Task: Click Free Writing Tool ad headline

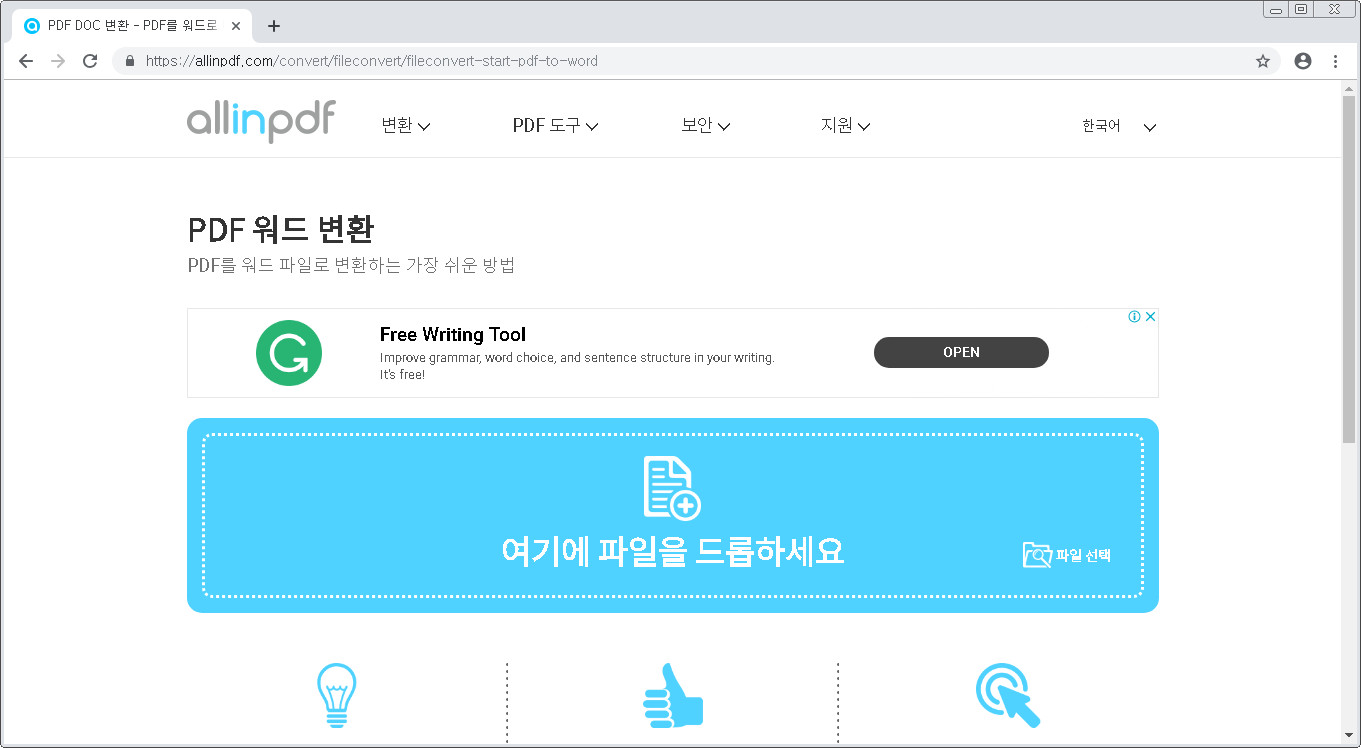Action: (452, 334)
